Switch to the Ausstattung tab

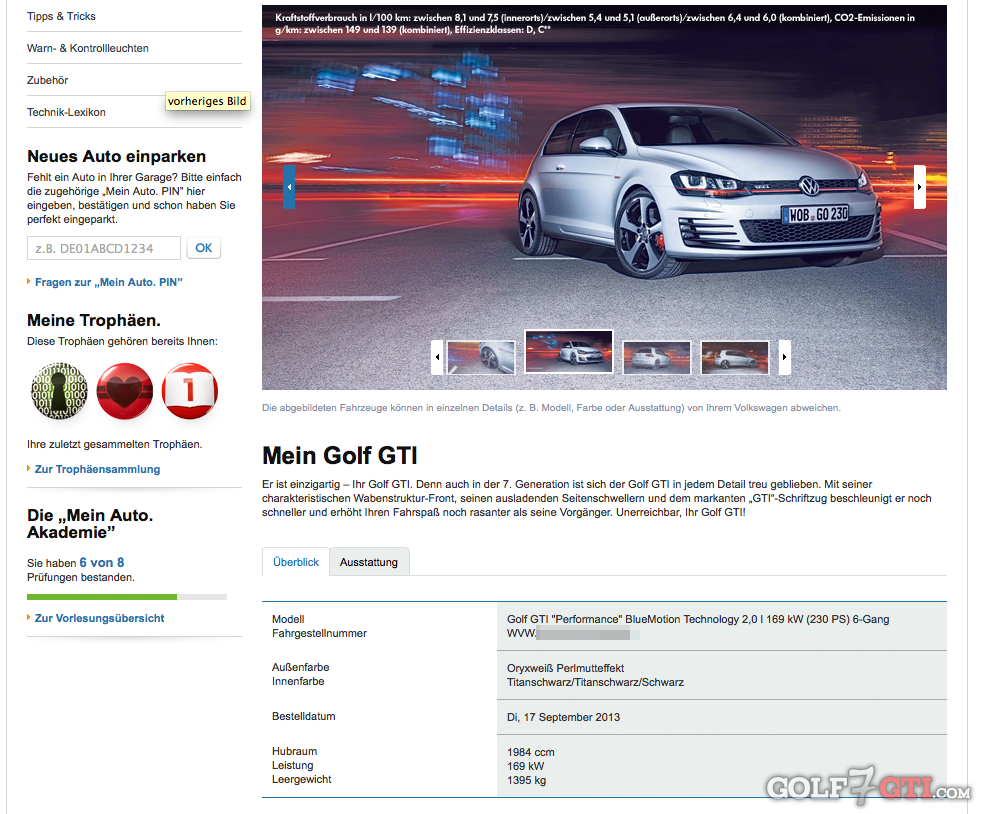pos(369,562)
